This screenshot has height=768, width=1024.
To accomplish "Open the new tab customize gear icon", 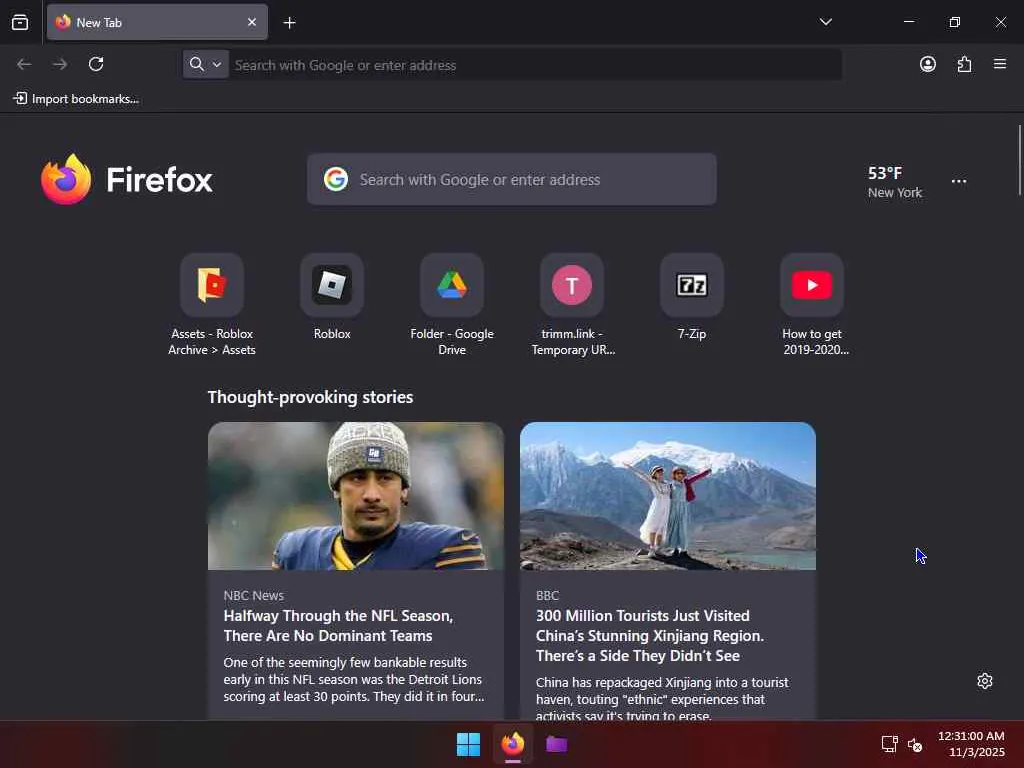I will [x=985, y=681].
